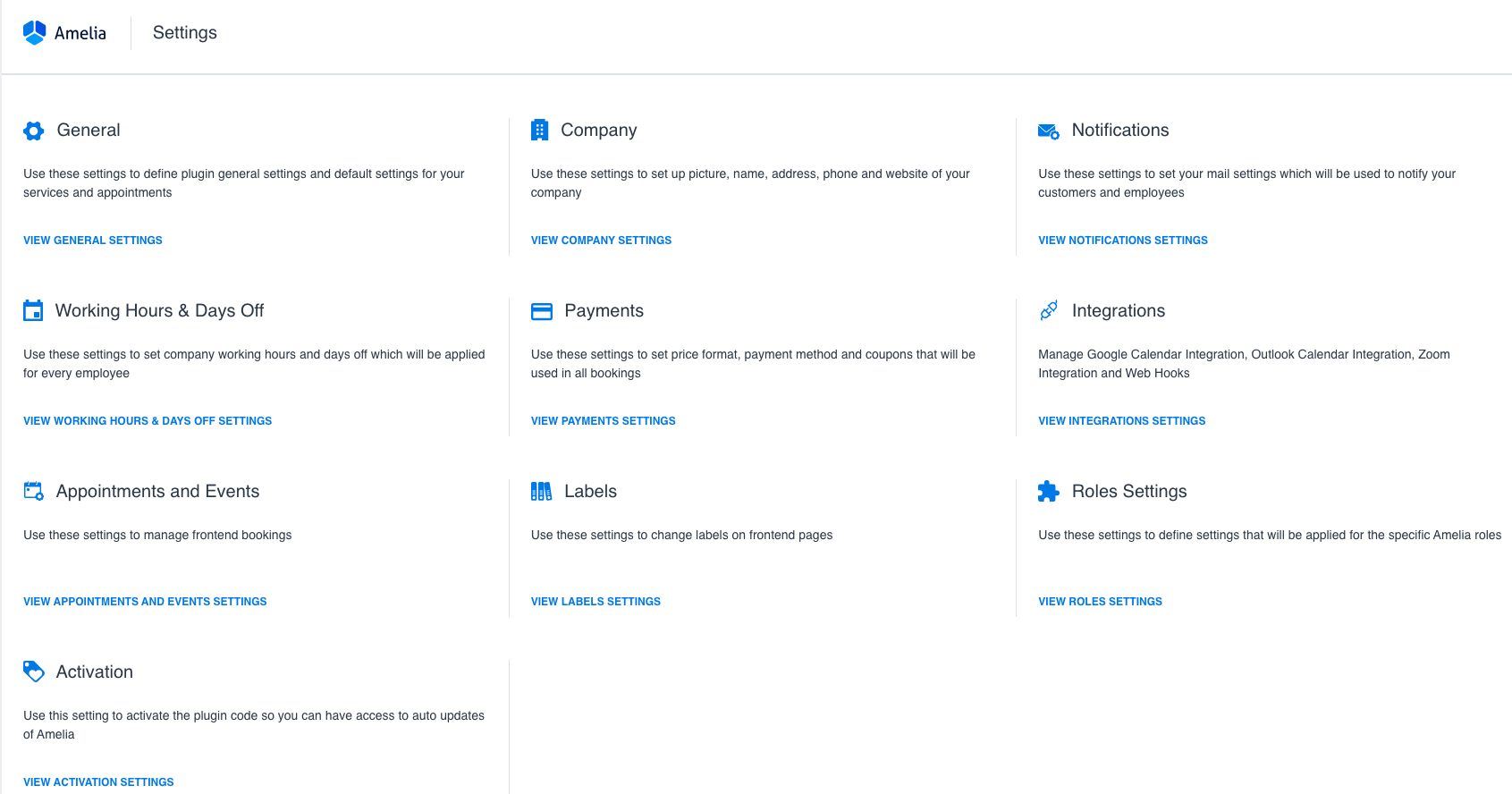Click the Roles Settings heading
Viewport: 1512px width, 794px height.
coord(1129,492)
